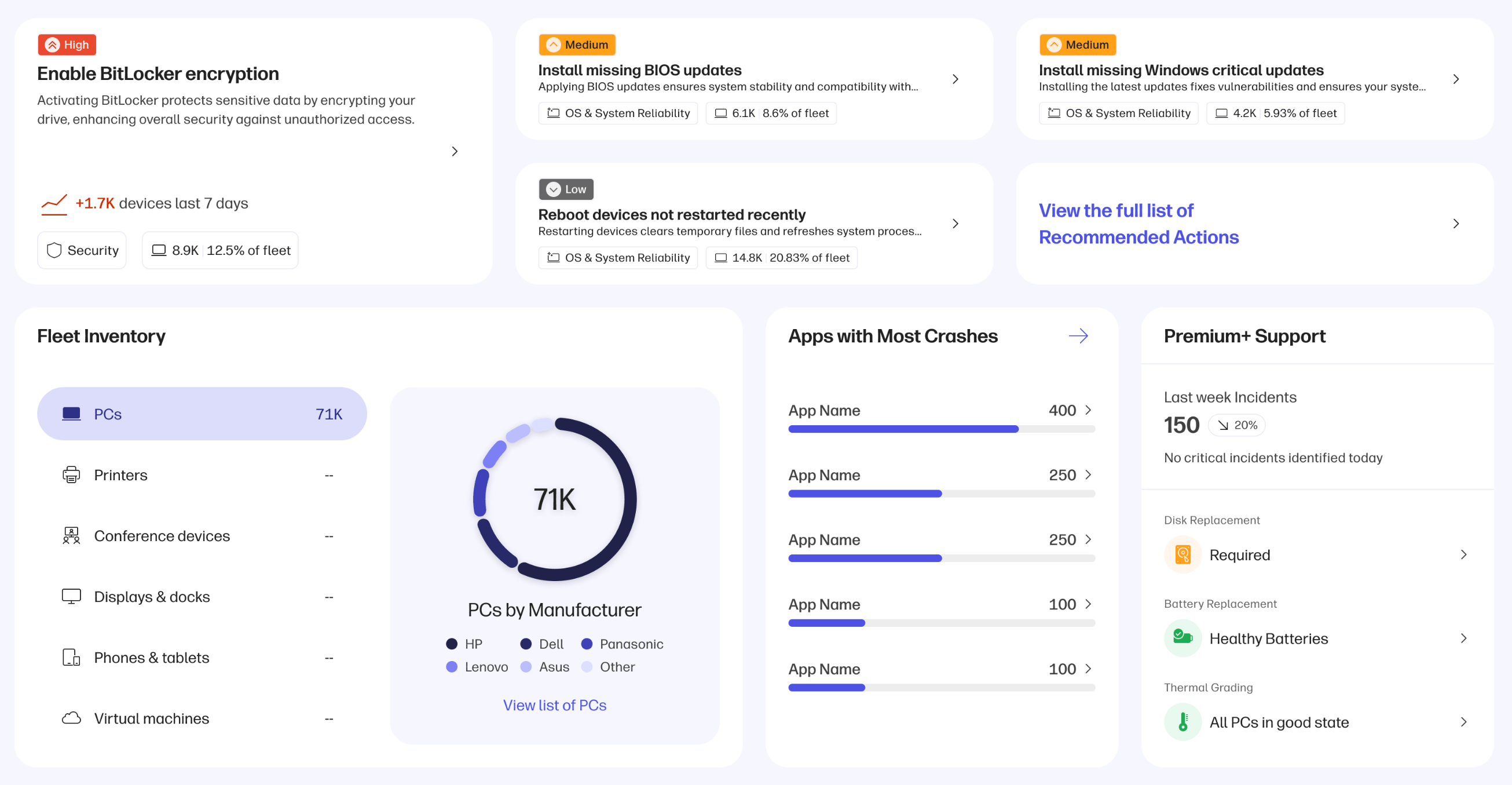The width and height of the screenshot is (1512, 785).
Task: Click OS & System Reliability icon on Reboot card
Action: click(553, 257)
